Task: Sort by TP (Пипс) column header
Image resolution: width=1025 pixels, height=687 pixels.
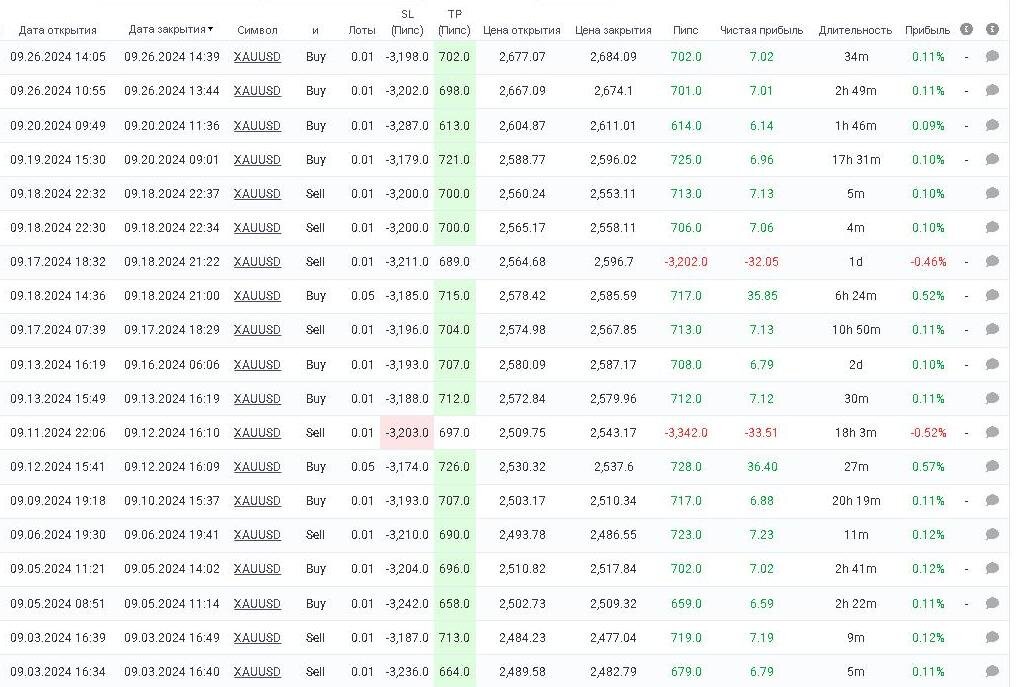Action: [454, 22]
